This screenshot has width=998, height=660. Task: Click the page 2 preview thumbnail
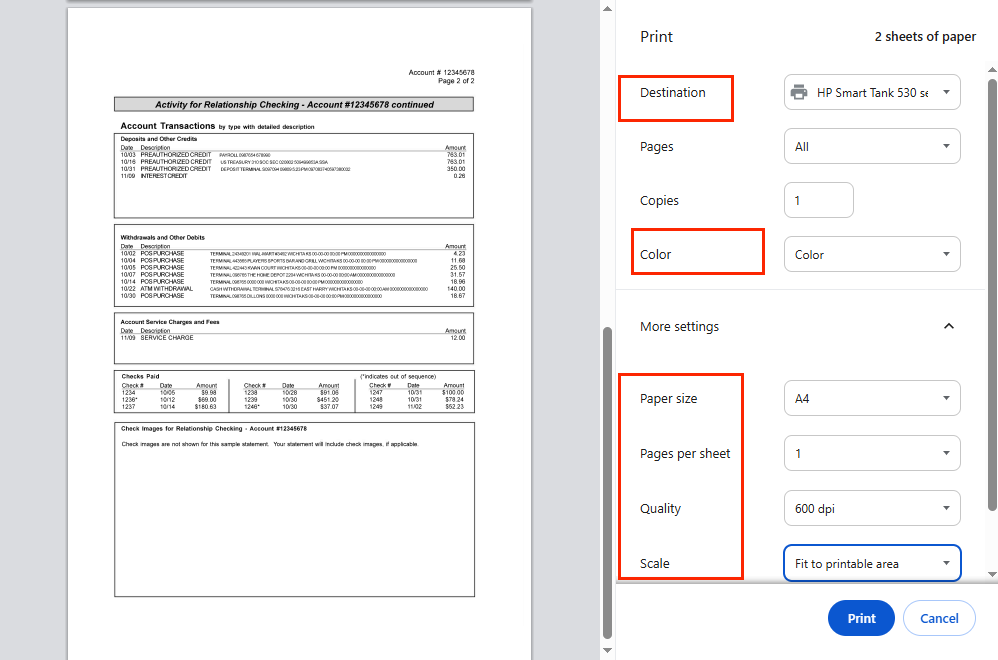[299, 334]
